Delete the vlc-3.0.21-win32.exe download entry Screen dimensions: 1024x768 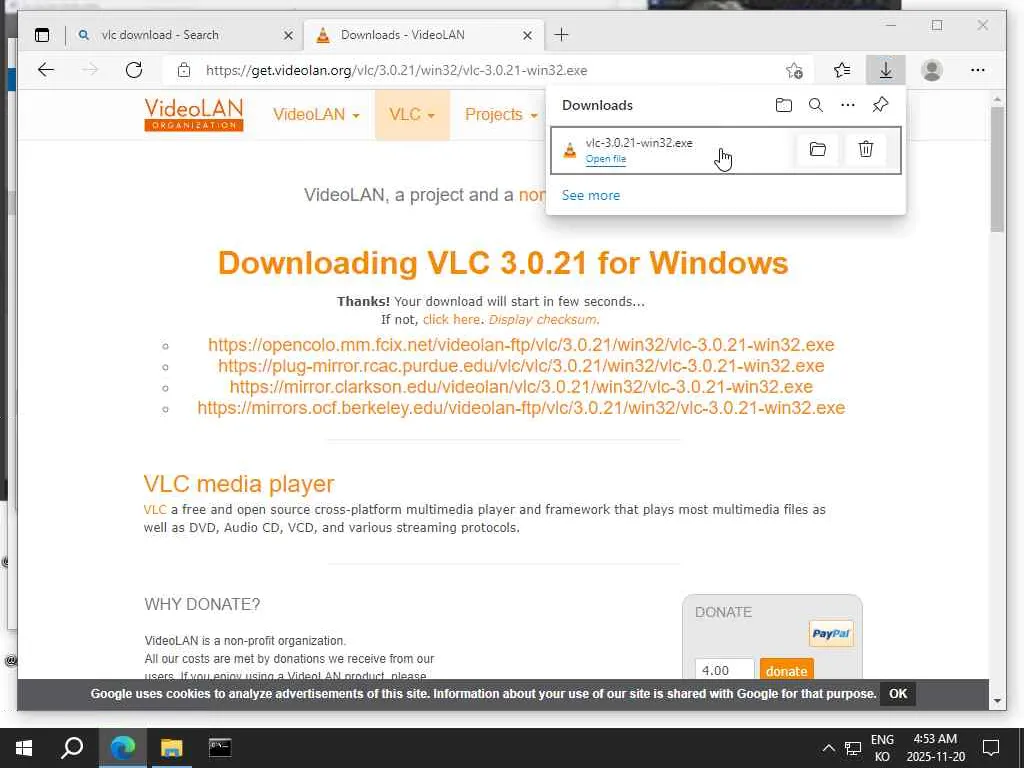(x=866, y=150)
